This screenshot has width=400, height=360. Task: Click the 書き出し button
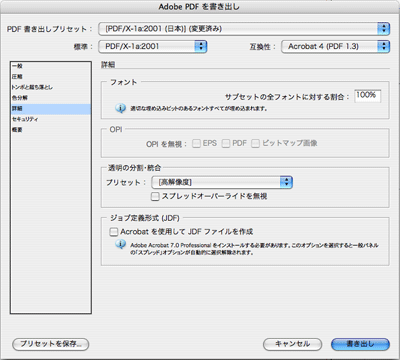point(360,344)
